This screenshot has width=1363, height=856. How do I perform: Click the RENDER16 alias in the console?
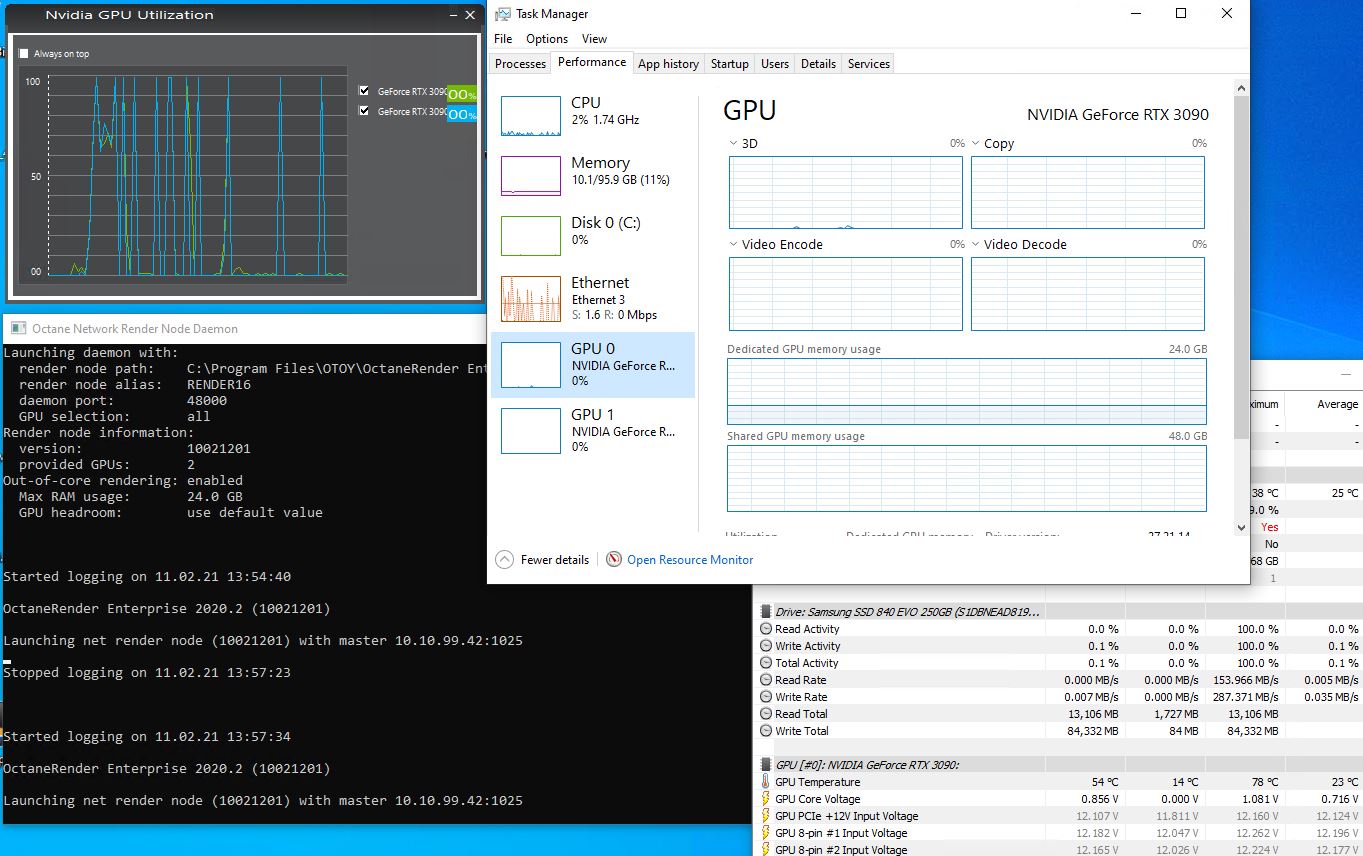click(x=219, y=384)
